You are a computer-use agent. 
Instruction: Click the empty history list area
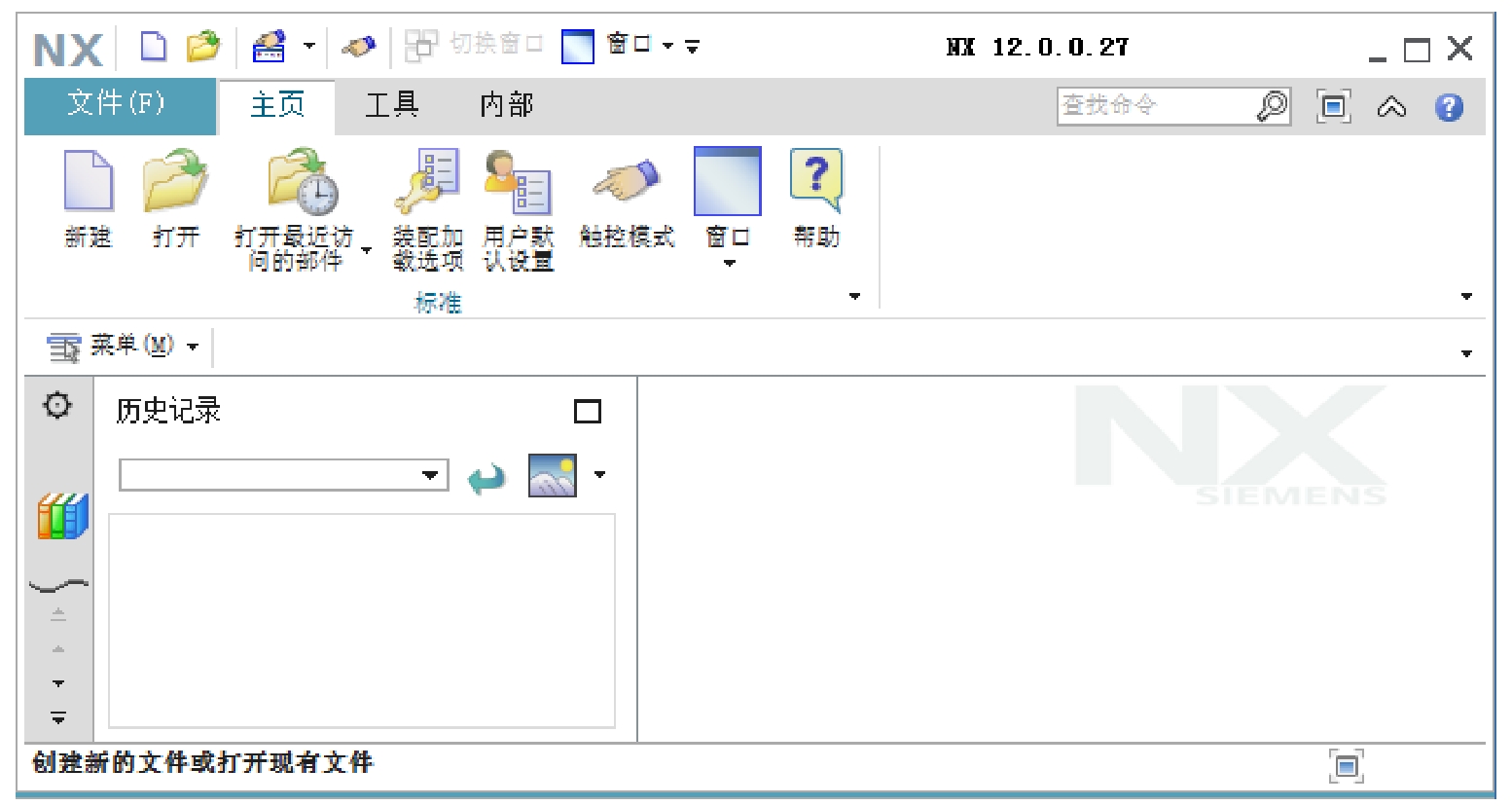pos(362,620)
